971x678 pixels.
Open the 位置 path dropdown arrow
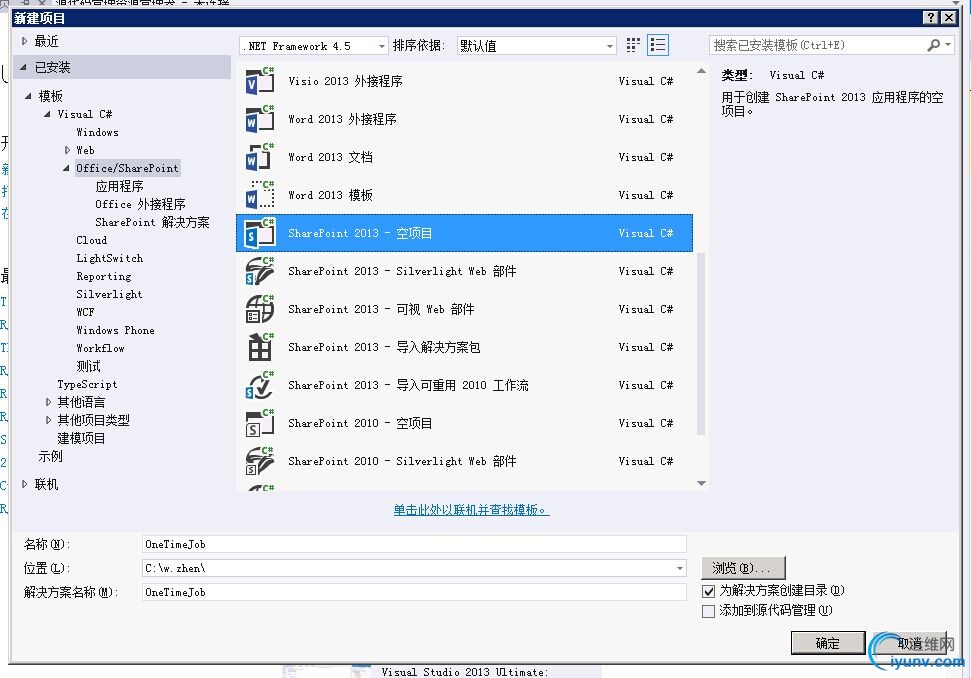click(x=679, y=568)
